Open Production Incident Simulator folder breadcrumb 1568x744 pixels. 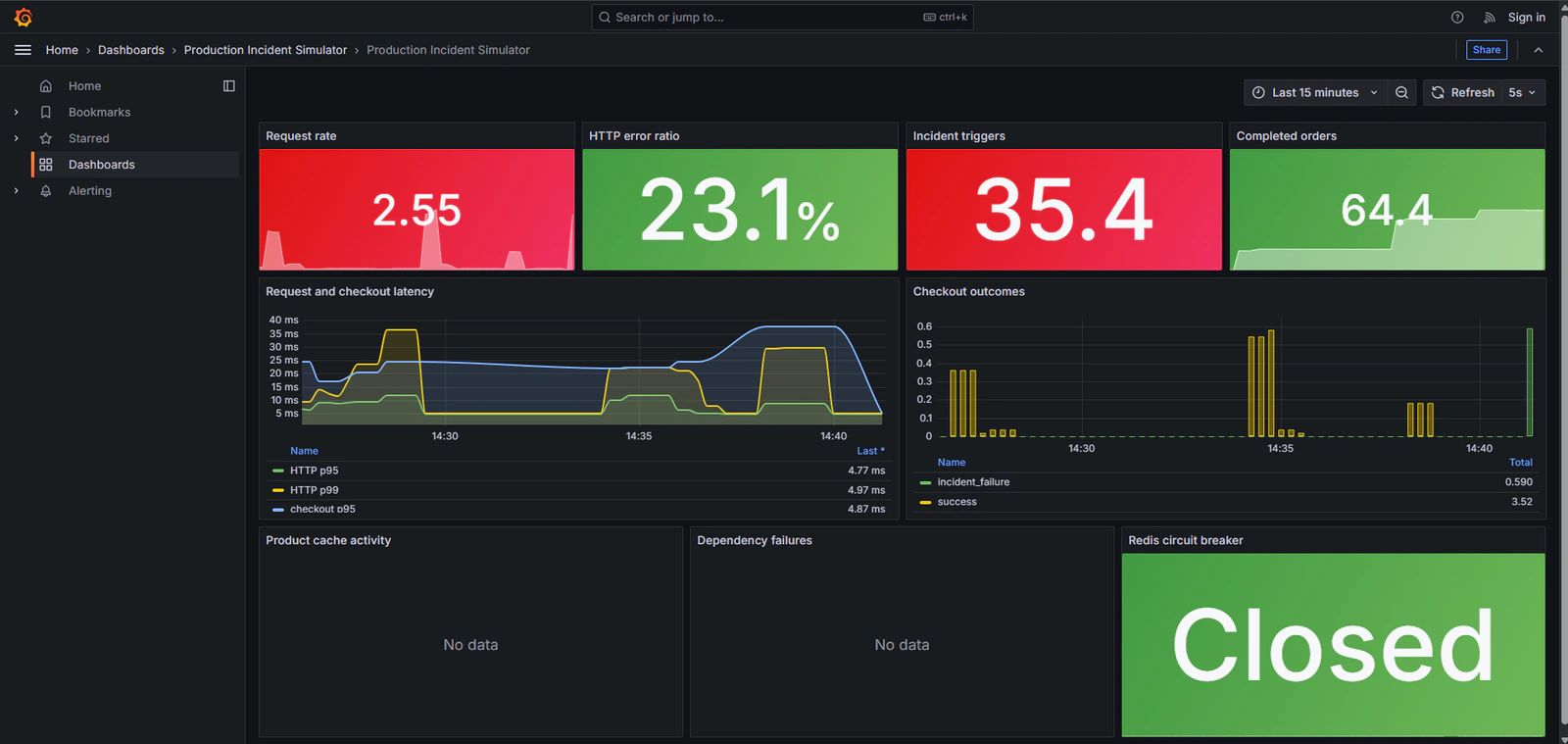(x=266, y=50)
